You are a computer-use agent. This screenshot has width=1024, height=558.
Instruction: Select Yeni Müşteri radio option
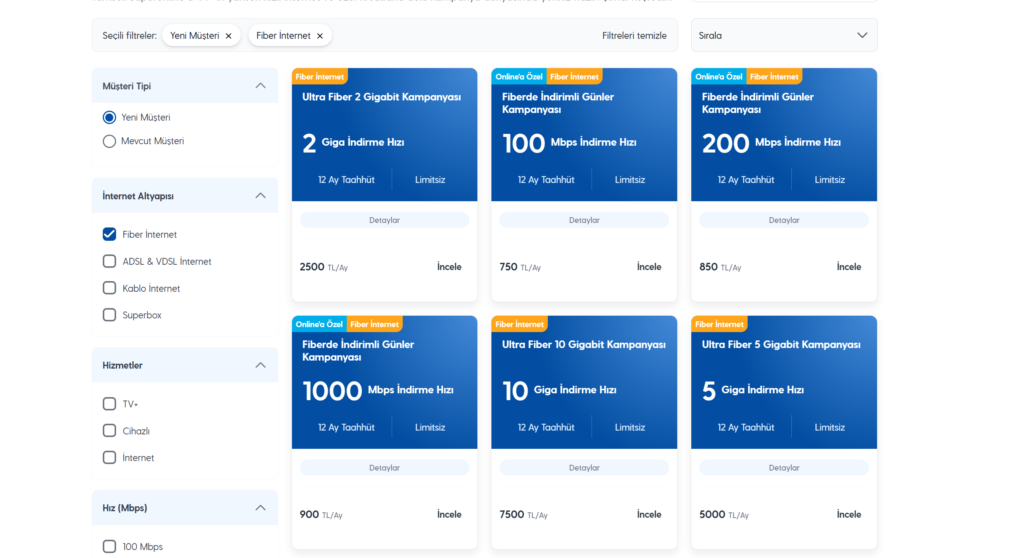click(110, 117)
